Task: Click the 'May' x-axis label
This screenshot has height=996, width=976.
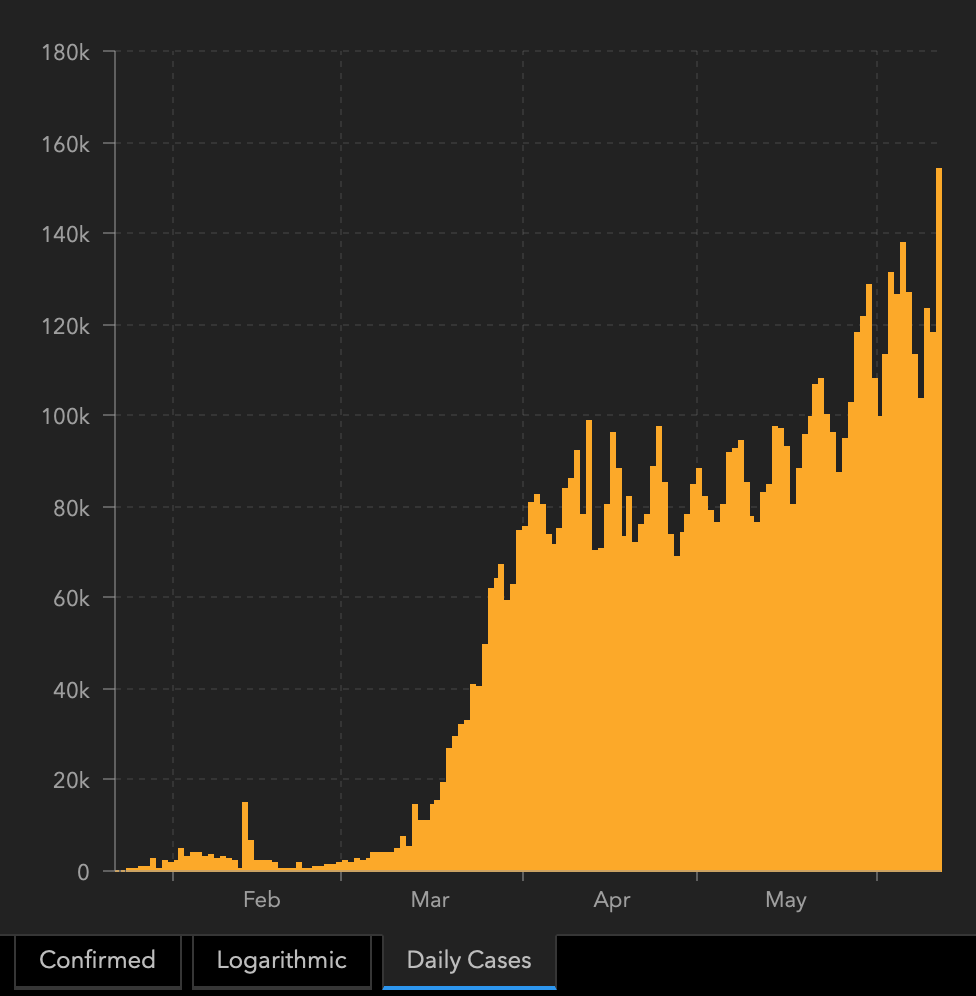Action: click(786, 901)
